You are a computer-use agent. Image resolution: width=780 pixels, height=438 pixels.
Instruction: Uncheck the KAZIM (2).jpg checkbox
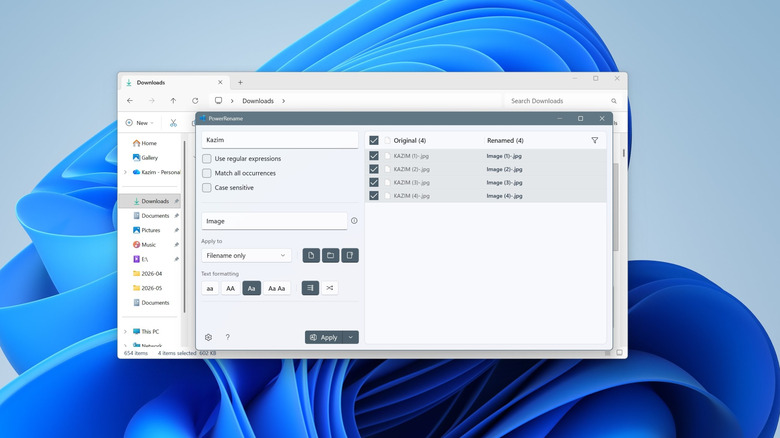click(374, 169)
